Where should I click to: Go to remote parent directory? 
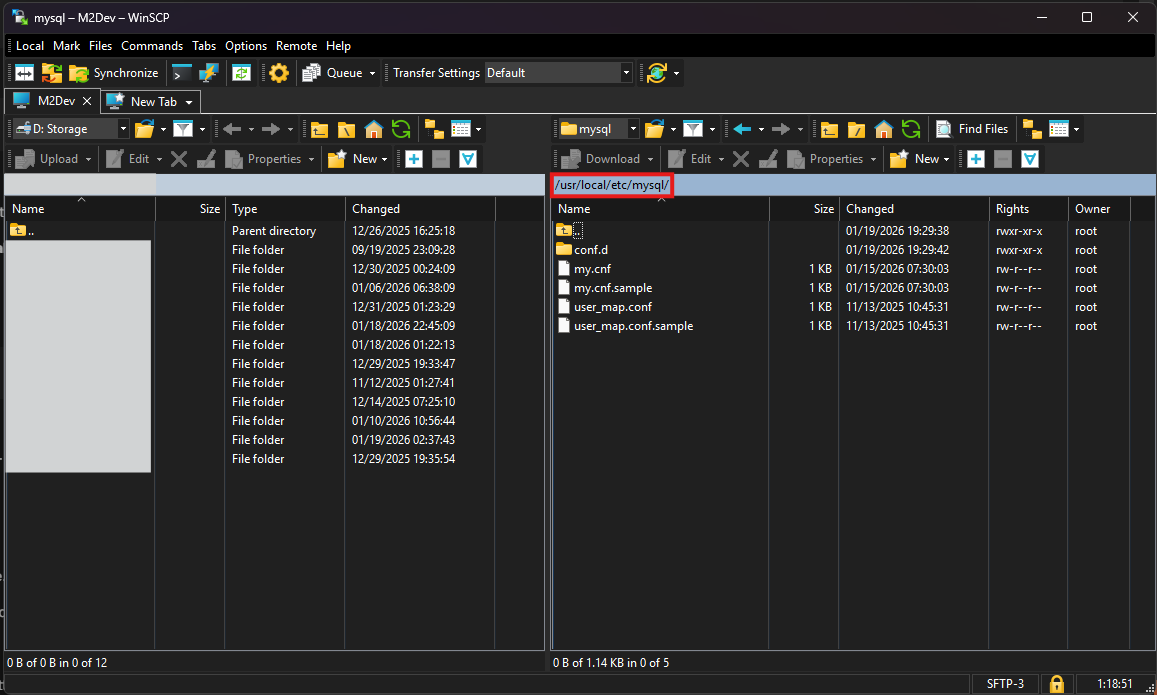point(829,129)
